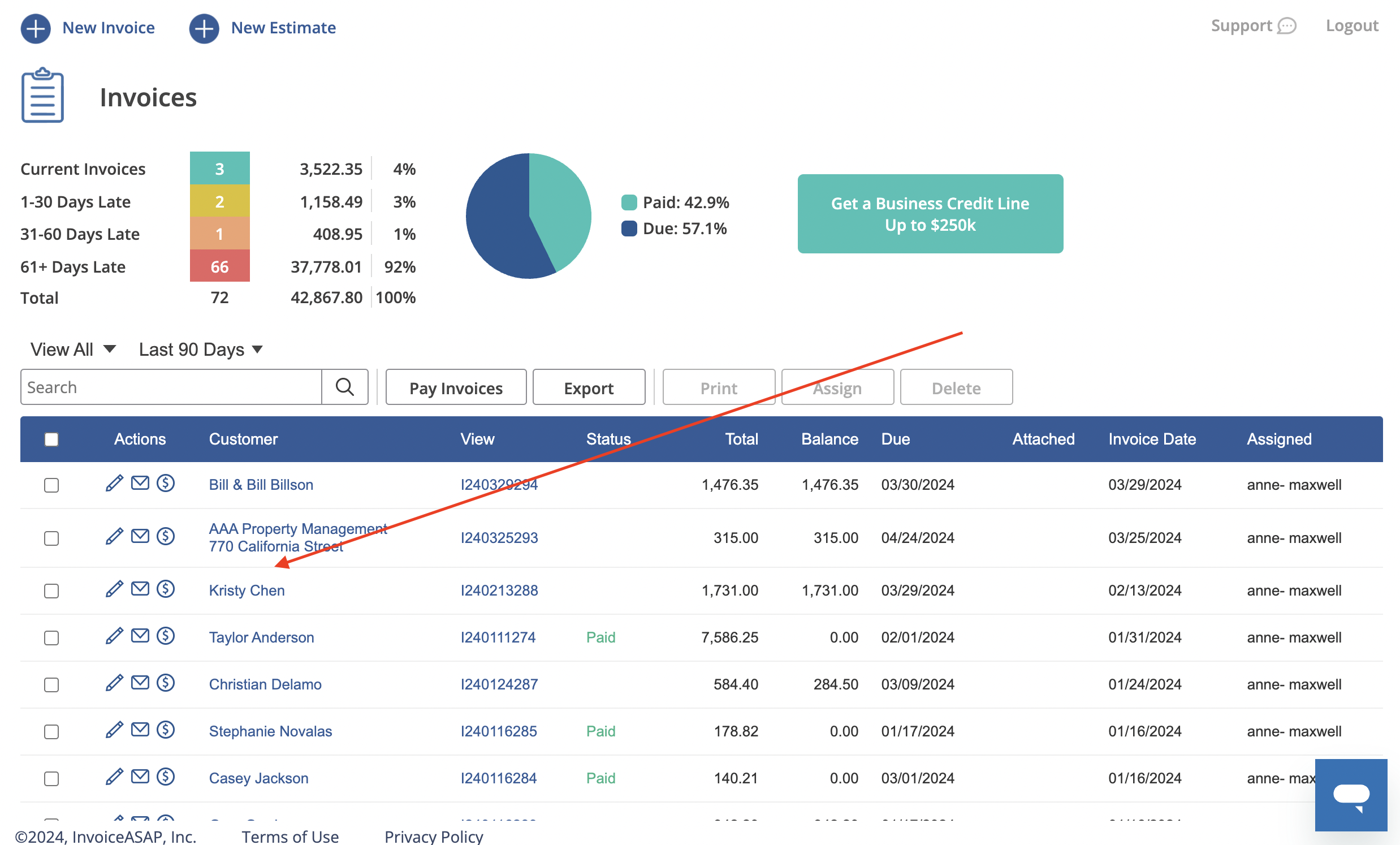The height and width of the screenshot is (845, 1400).
Task: Click the New Estimate plus icon
Action: pos(204,27)
